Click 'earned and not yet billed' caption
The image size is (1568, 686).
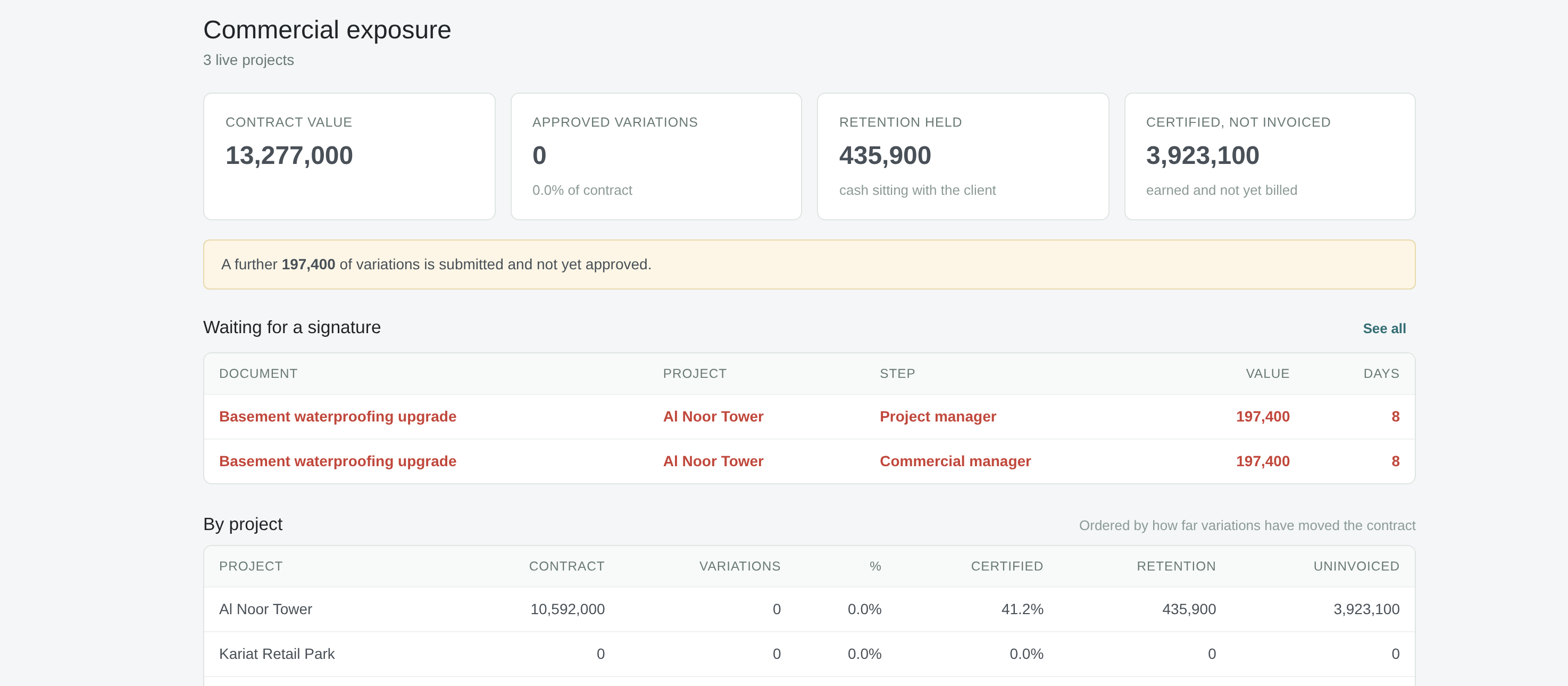[1221, 190]
